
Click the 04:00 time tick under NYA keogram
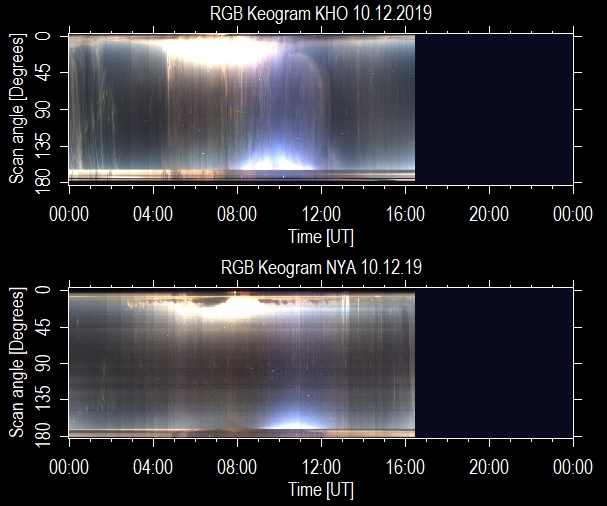point(152,468)
